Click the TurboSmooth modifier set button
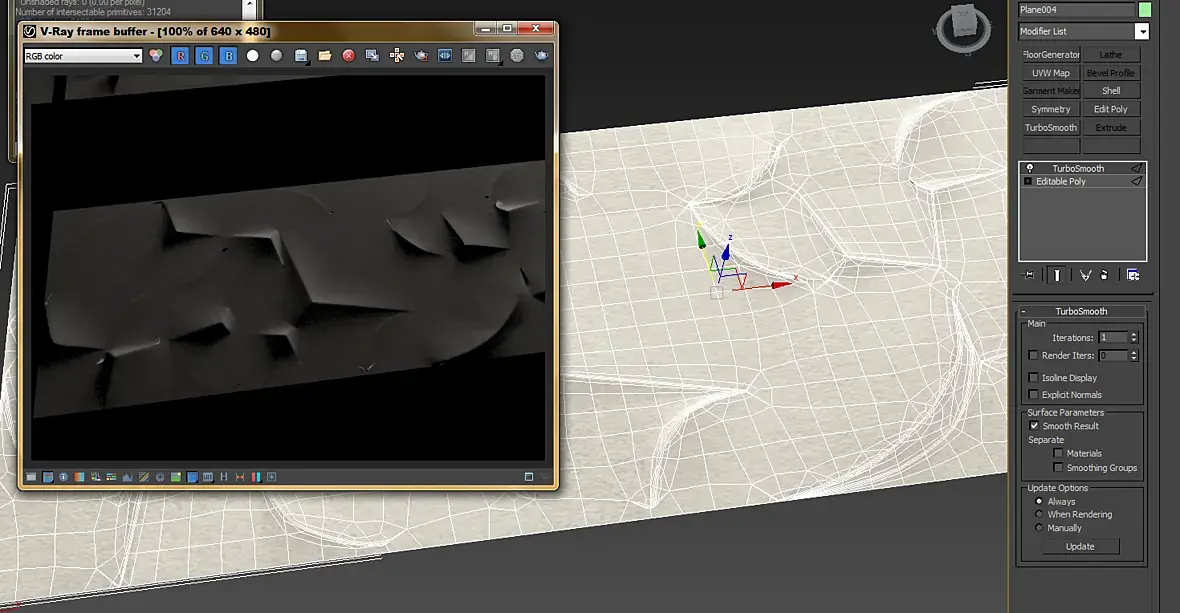Screen dimensions: 1180x613 1051,128
